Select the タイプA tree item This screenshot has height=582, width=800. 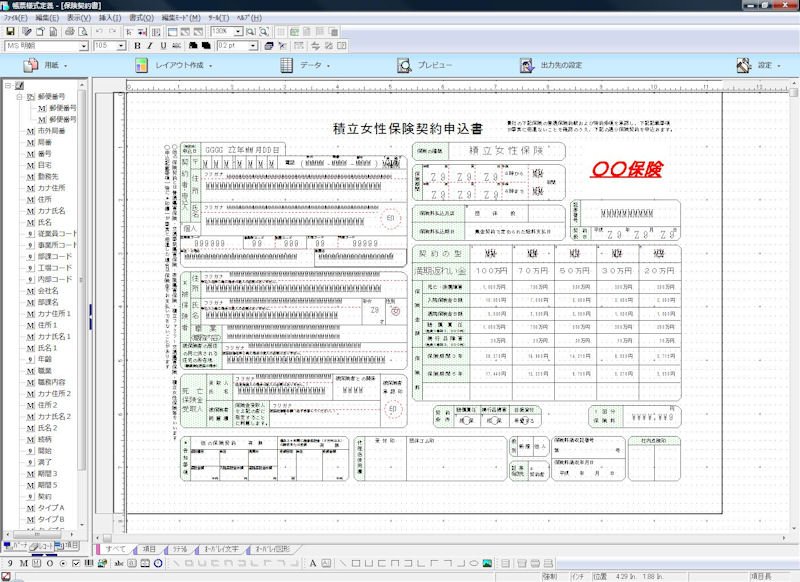[51, 508]
